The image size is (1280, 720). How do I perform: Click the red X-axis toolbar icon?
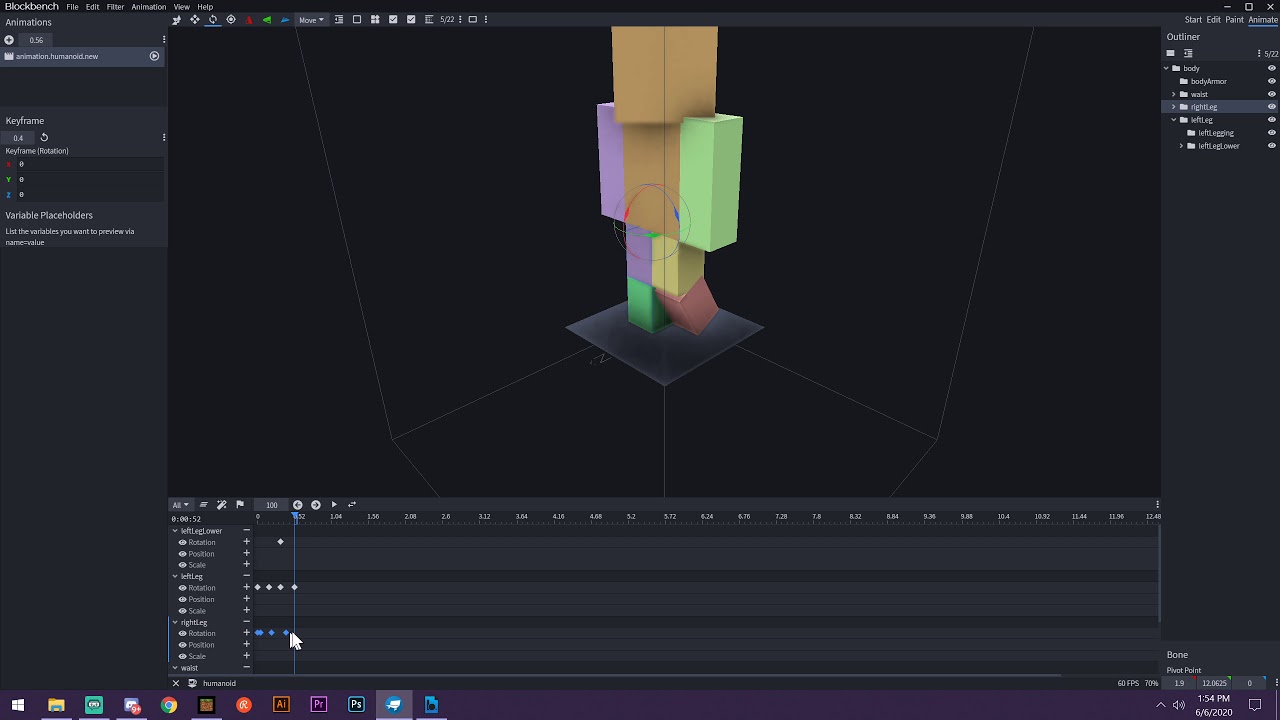(x=249, y=19)
